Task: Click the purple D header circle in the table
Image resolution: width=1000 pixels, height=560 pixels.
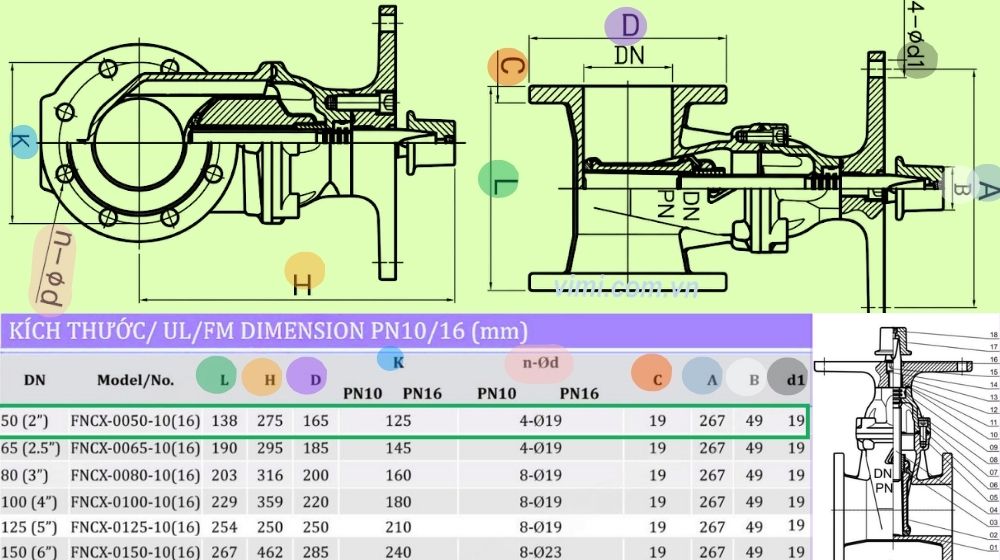Action: pyautogui.click(x=307, y=376)
